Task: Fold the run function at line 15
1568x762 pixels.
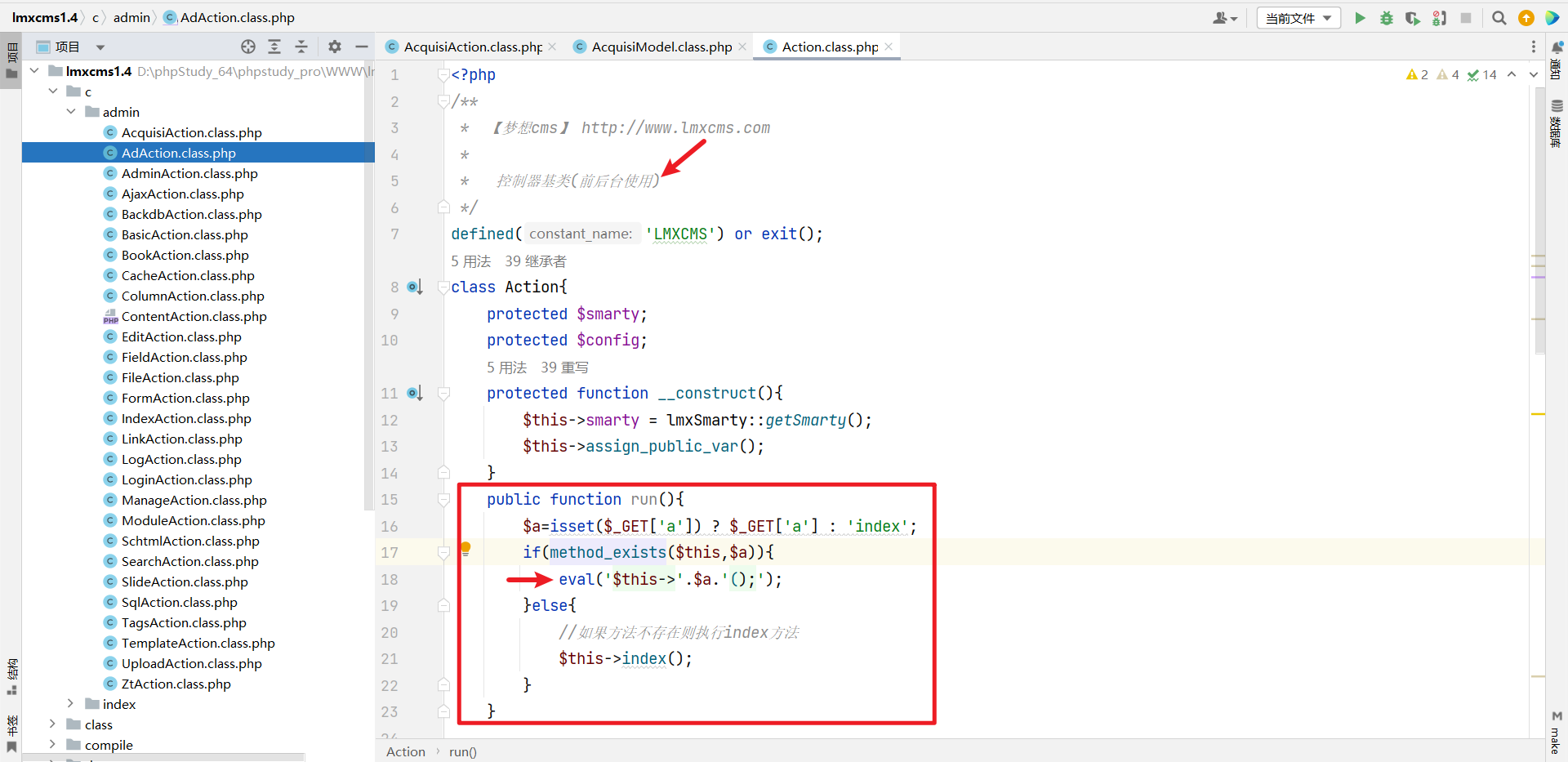Action: click(443, 499)
